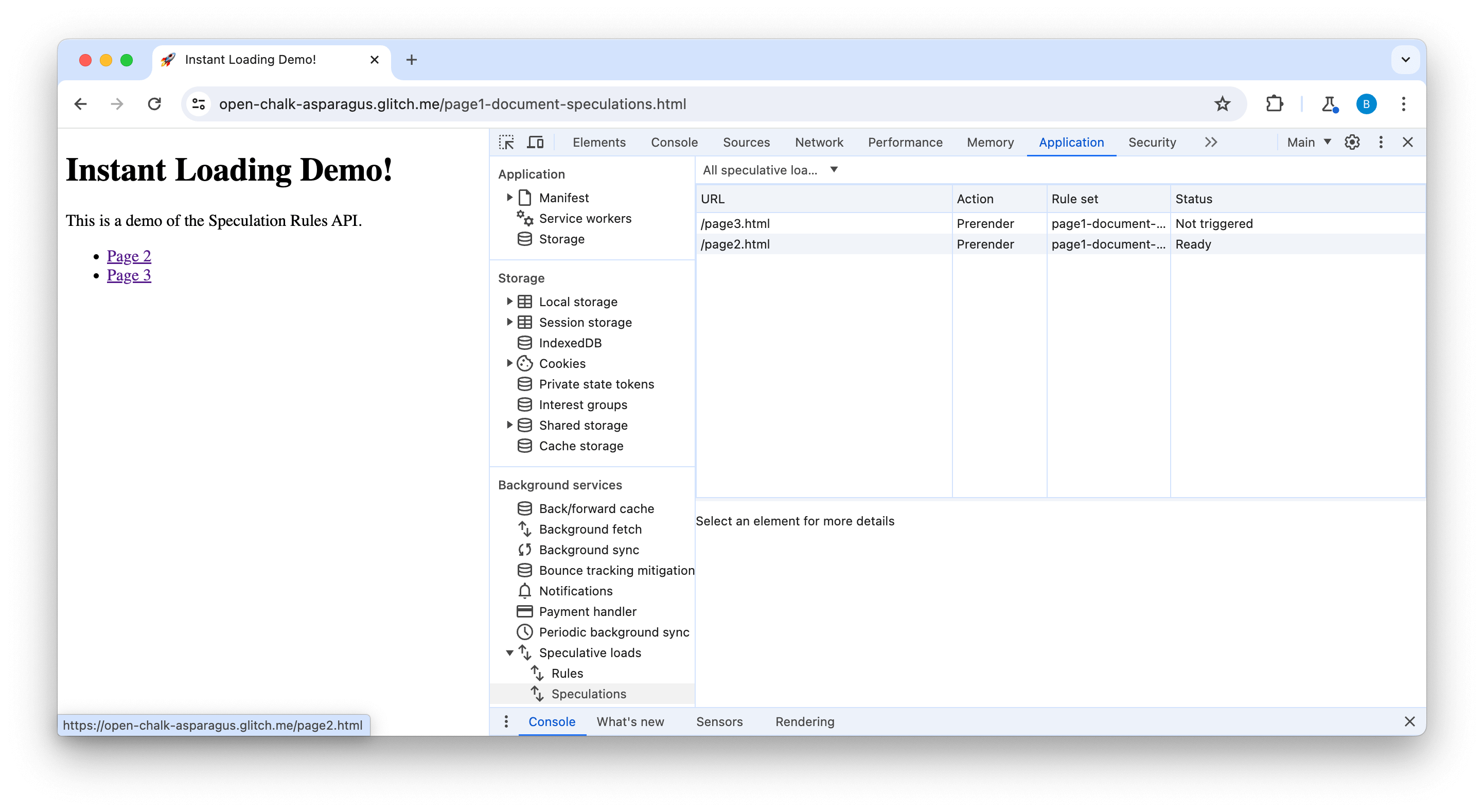Screen dimensions: 1484x812
Task: Expand the Local storage tree item
Action: [x=510, y=301]
